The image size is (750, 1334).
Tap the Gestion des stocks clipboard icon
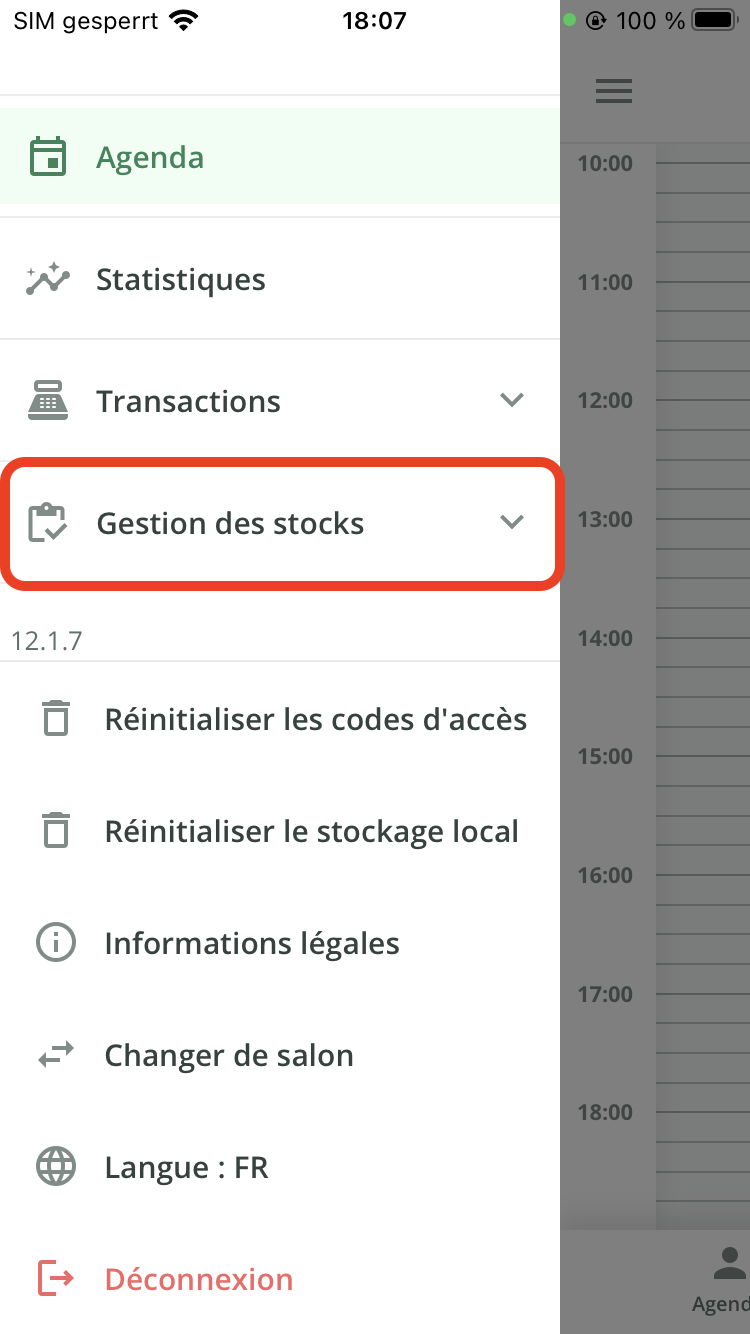(48, 523)
